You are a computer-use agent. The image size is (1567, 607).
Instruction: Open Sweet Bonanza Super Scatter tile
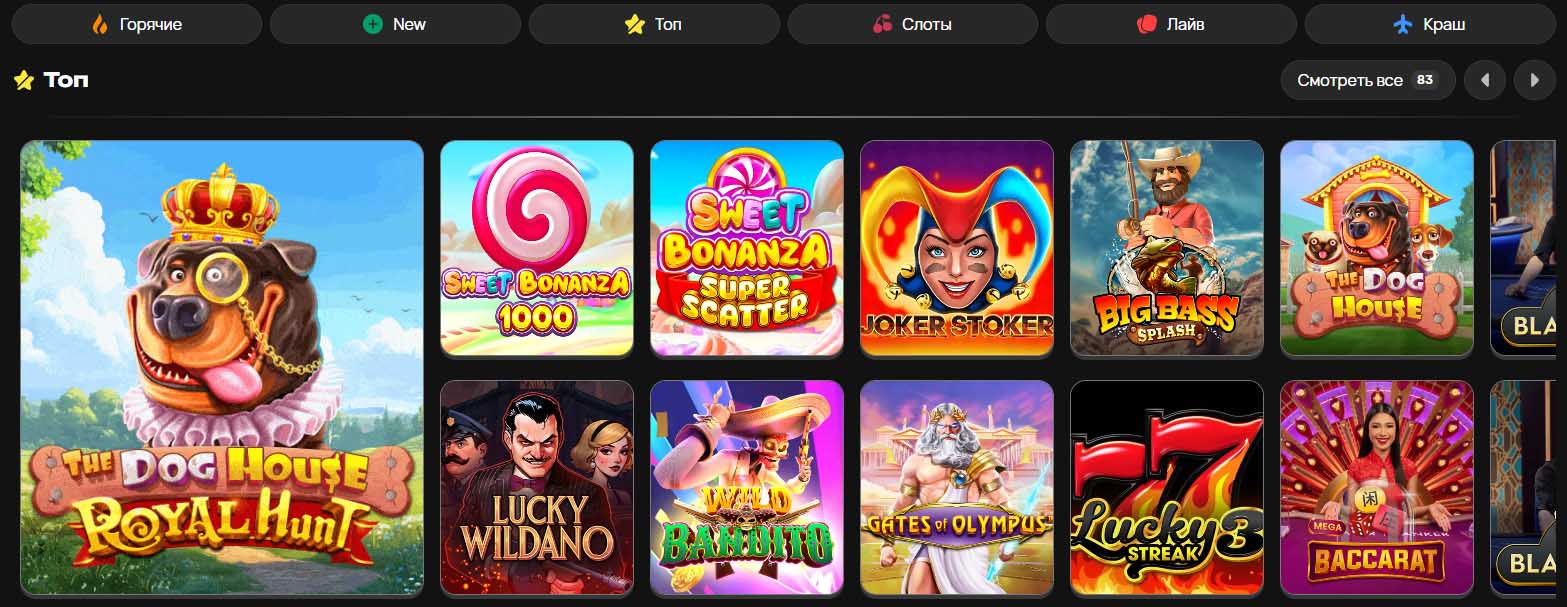[747, 248]
